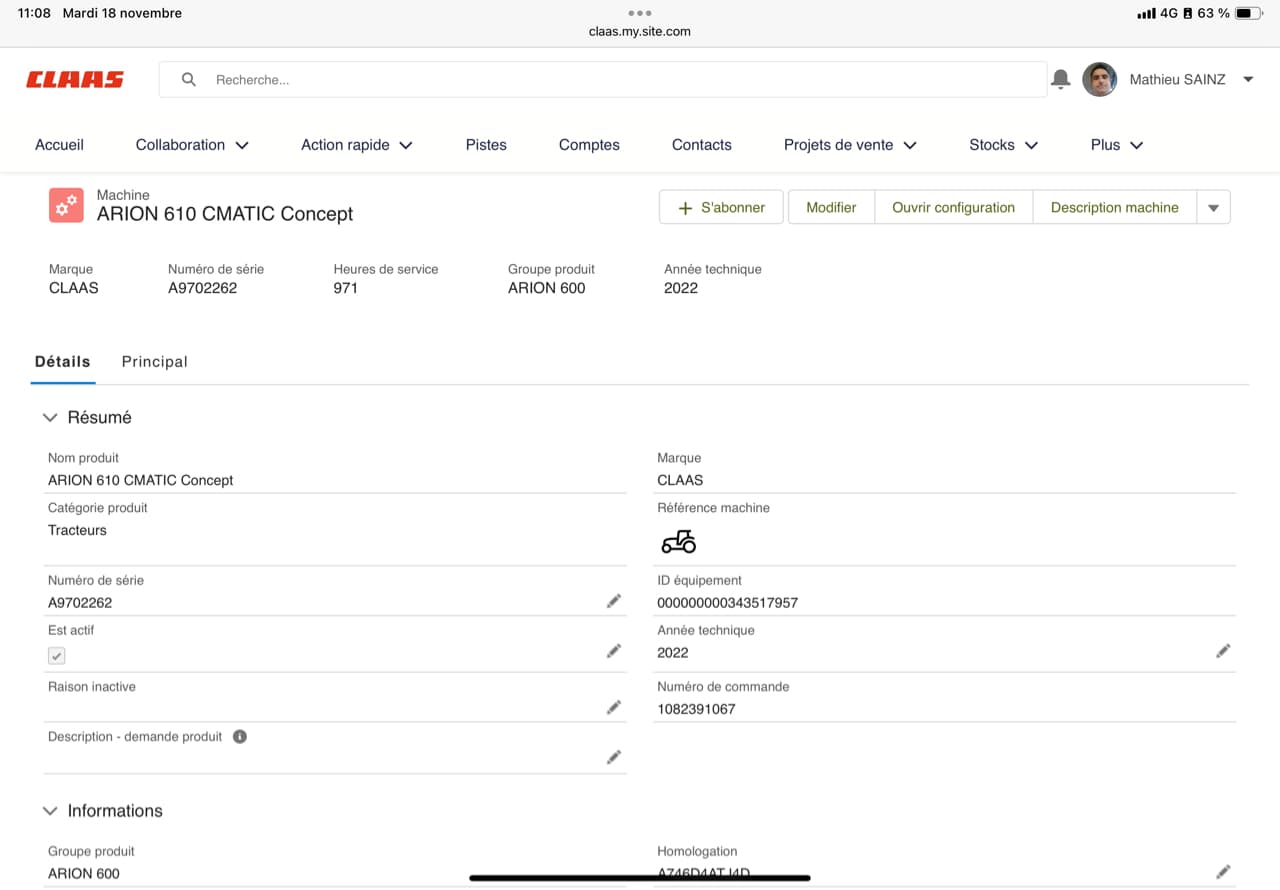
Task: Show info for Description - demande produit
Action: point(240,737)
